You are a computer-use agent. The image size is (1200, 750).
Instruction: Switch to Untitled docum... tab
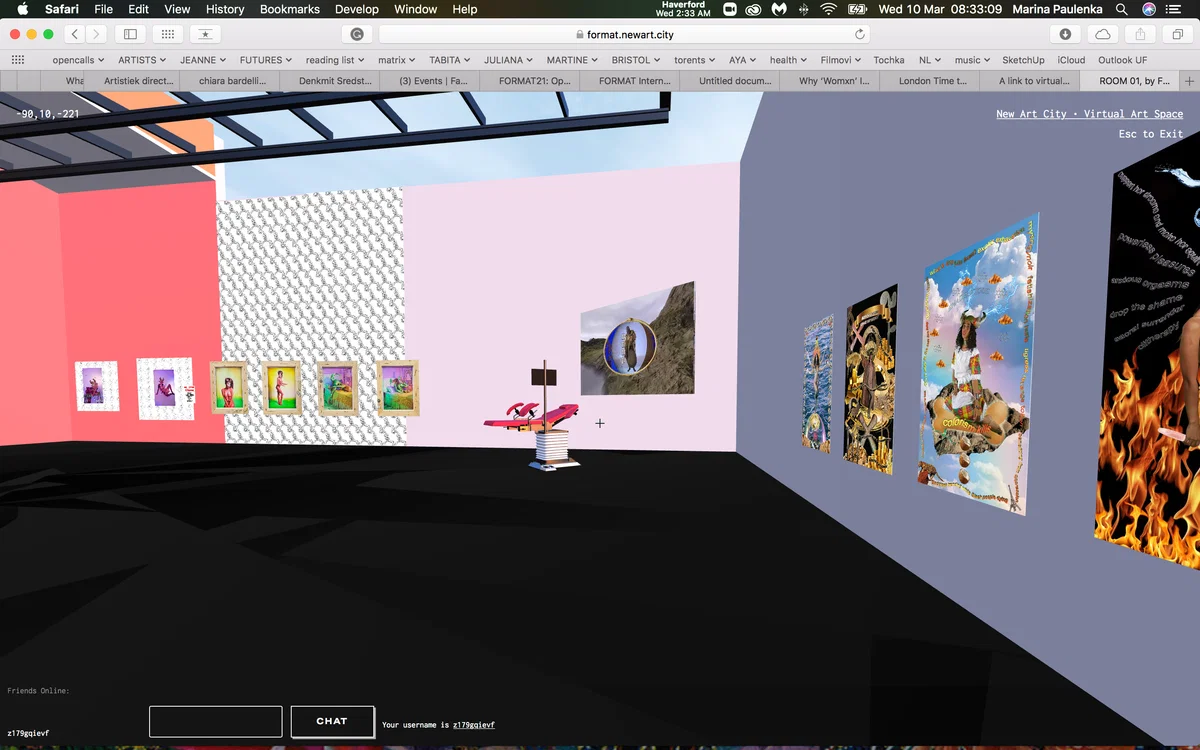(x=736, y=81)
